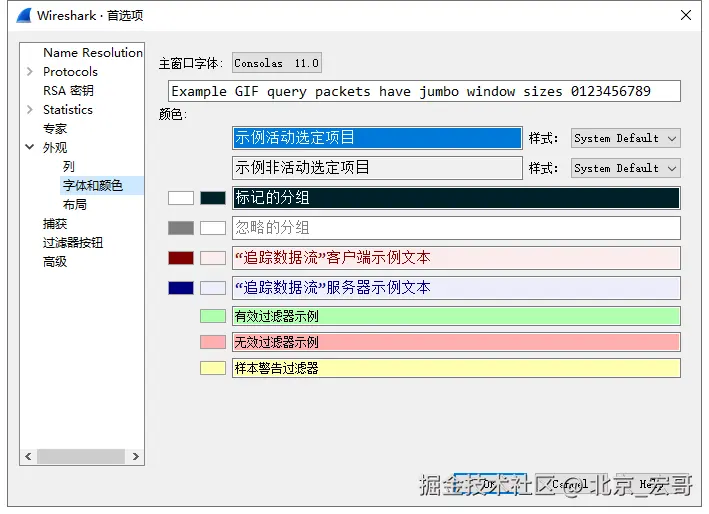Confirm preferences with the OK button

click(490, 484)
